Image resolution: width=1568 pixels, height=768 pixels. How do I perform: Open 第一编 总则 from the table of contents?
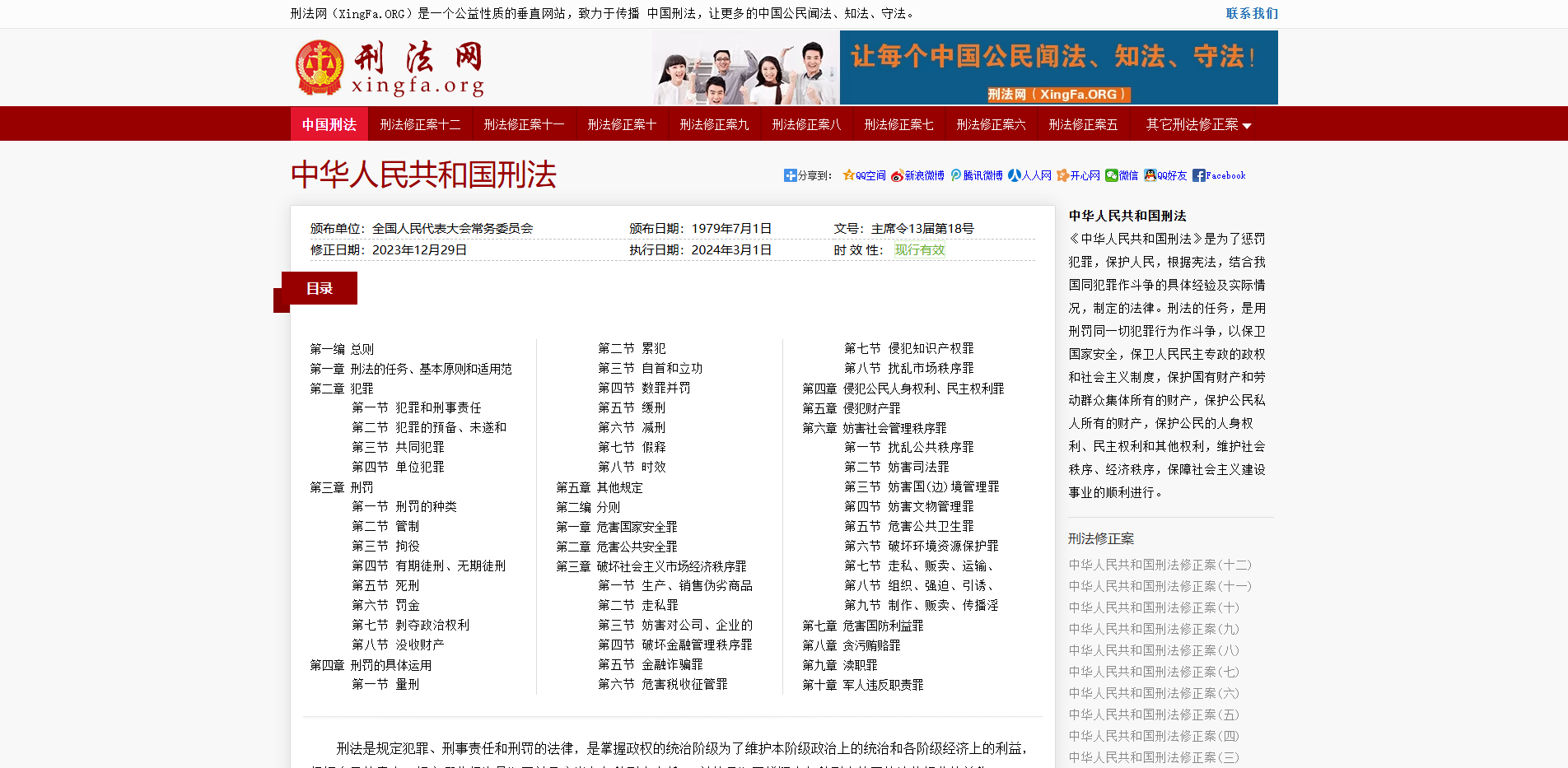click(x=342, y=348)
